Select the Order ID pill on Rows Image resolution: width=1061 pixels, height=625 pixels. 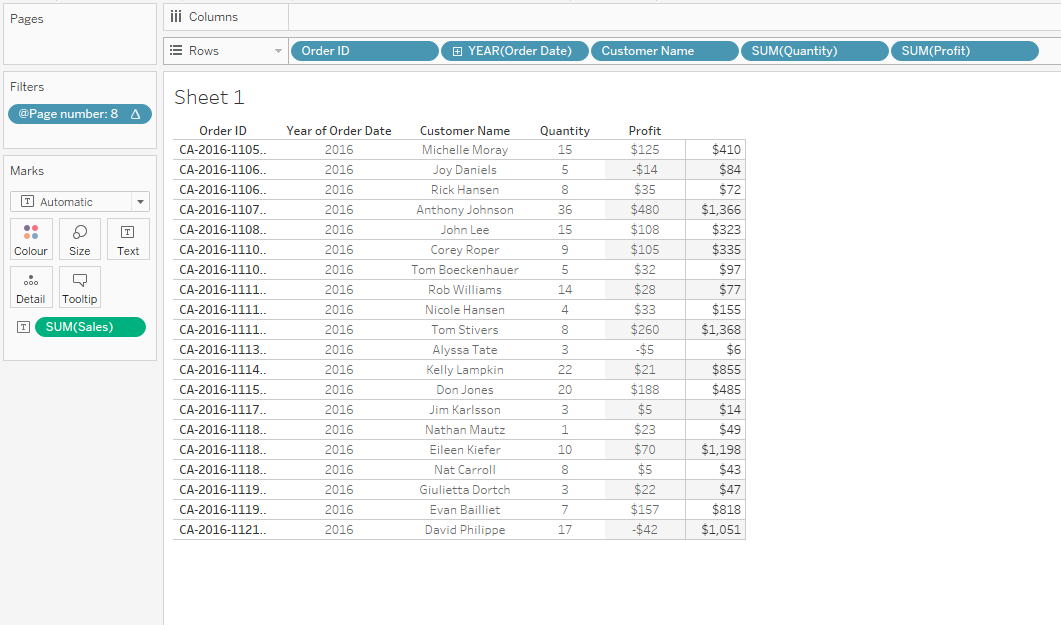click(364, 51)
